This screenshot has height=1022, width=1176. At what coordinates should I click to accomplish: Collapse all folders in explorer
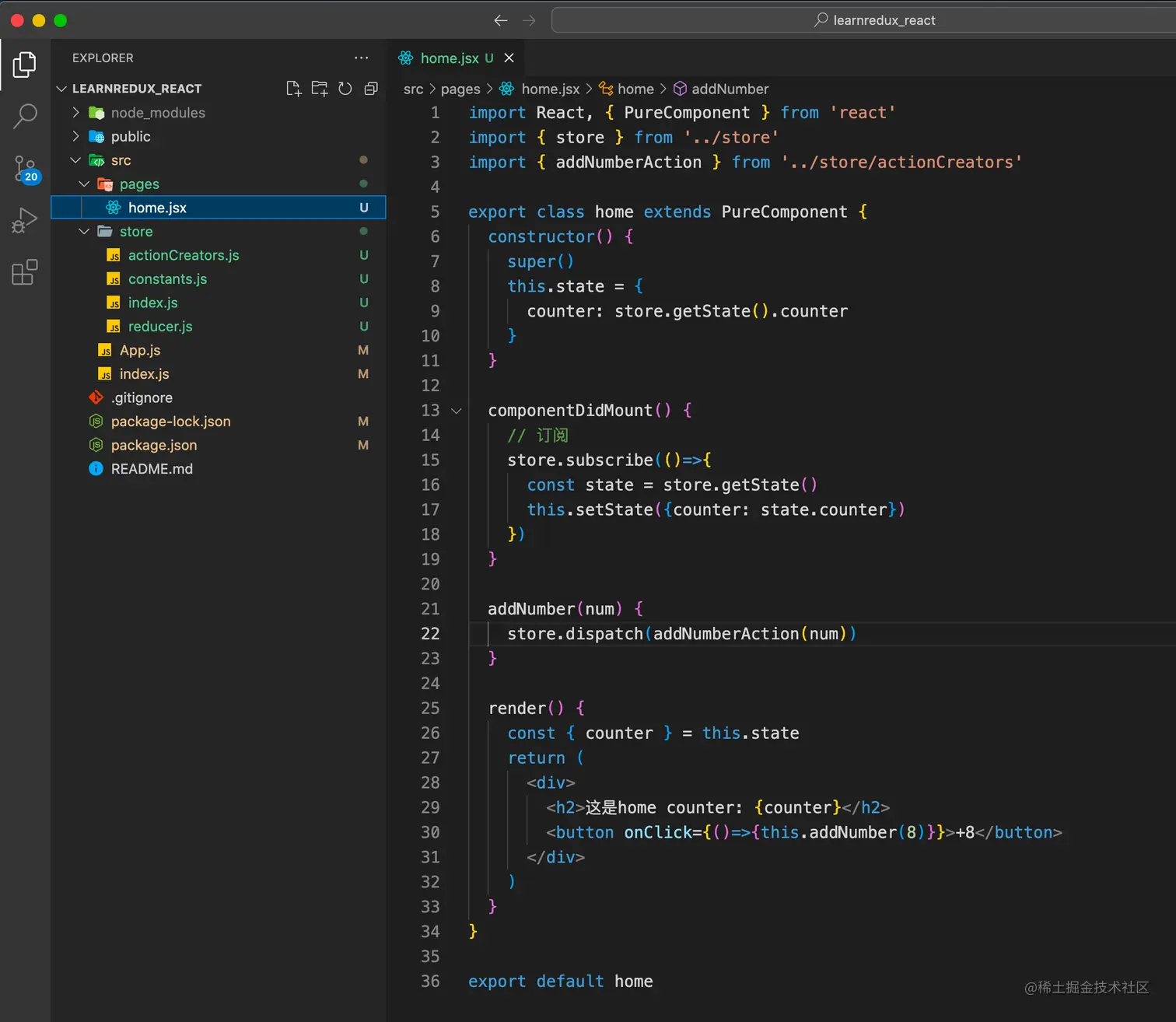(x=371, y=89)
